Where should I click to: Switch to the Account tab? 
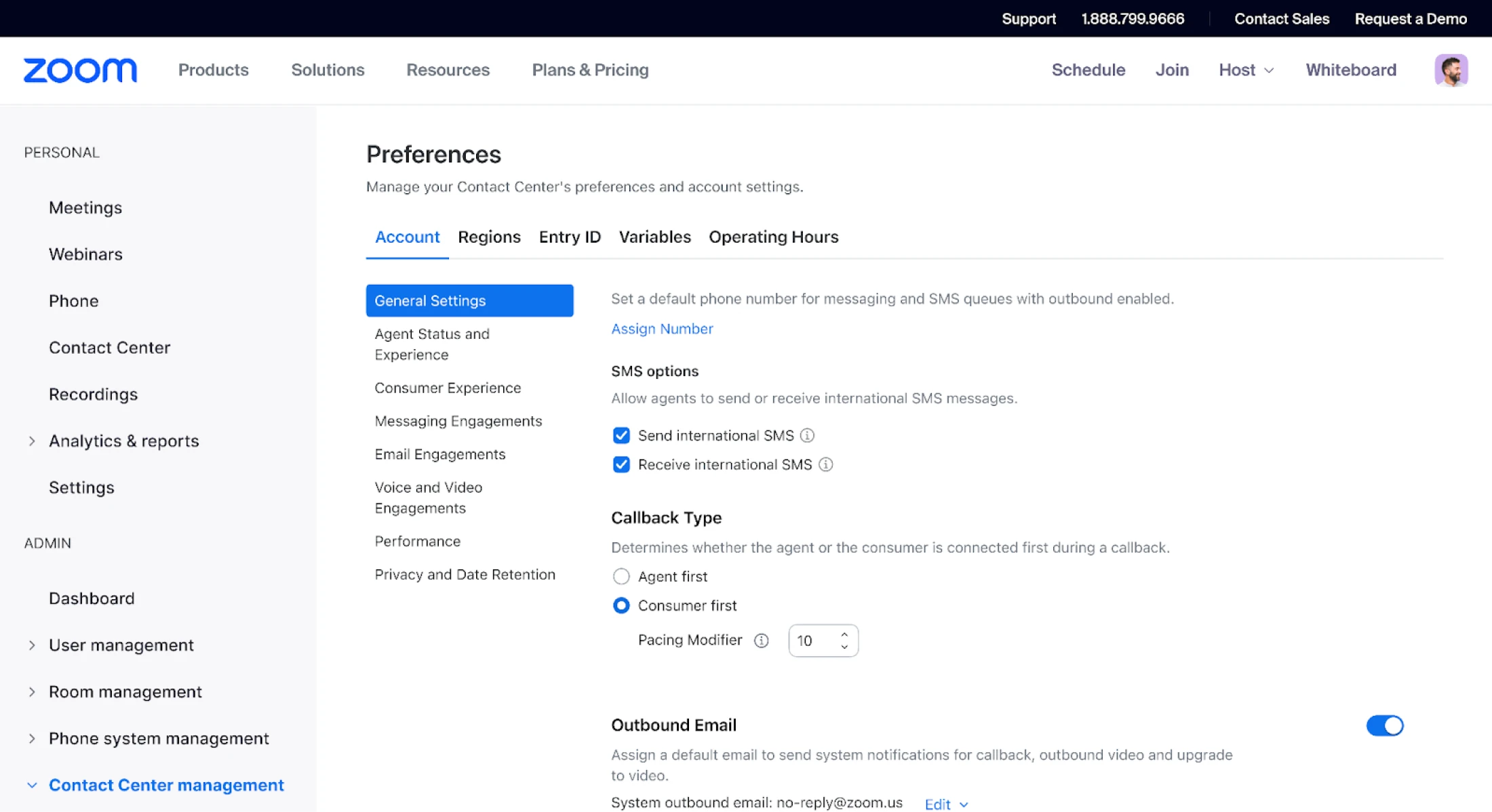[x=407, y=237]
